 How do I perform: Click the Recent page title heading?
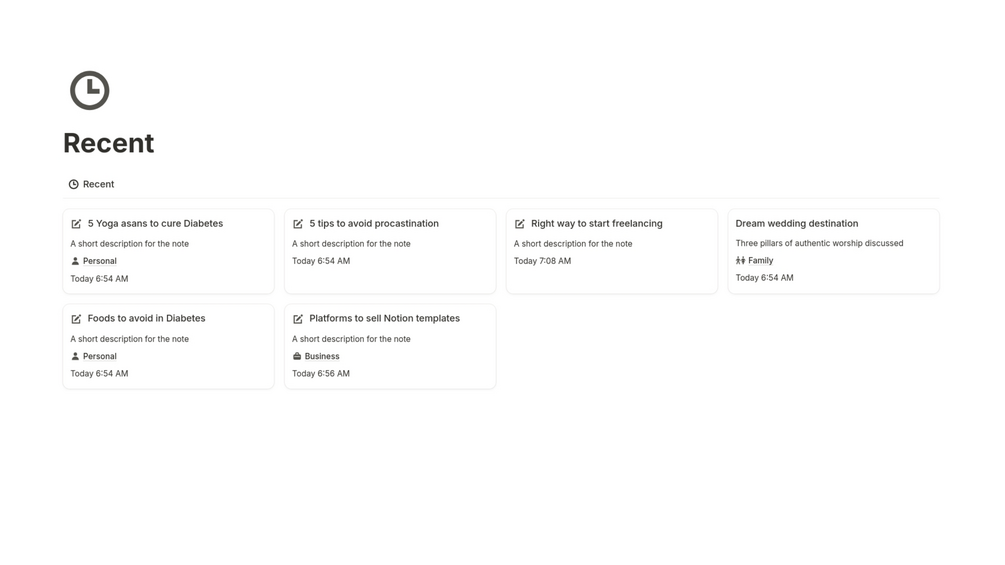[108, 143]
